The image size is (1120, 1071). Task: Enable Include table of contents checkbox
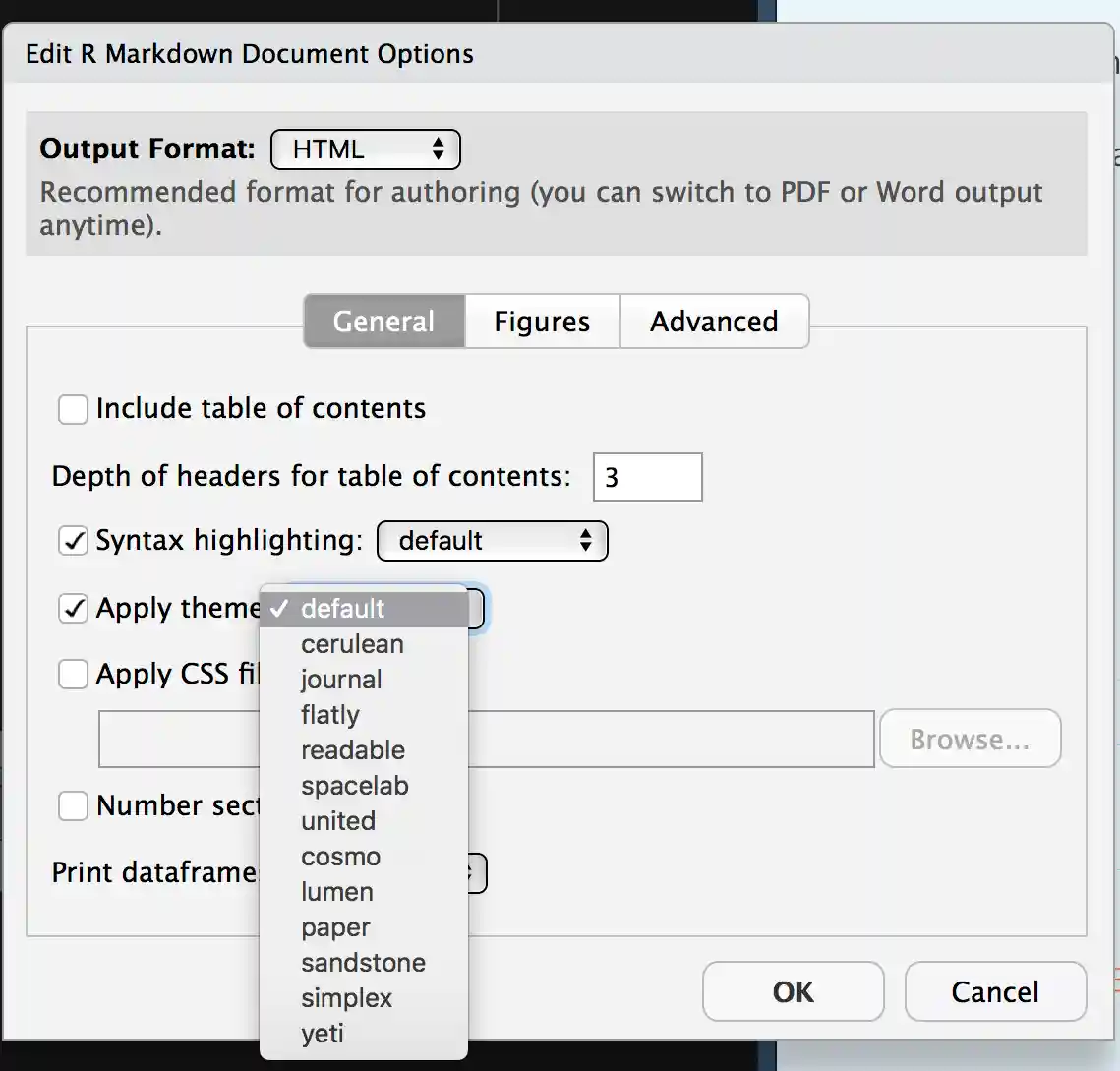click(74, 409)
